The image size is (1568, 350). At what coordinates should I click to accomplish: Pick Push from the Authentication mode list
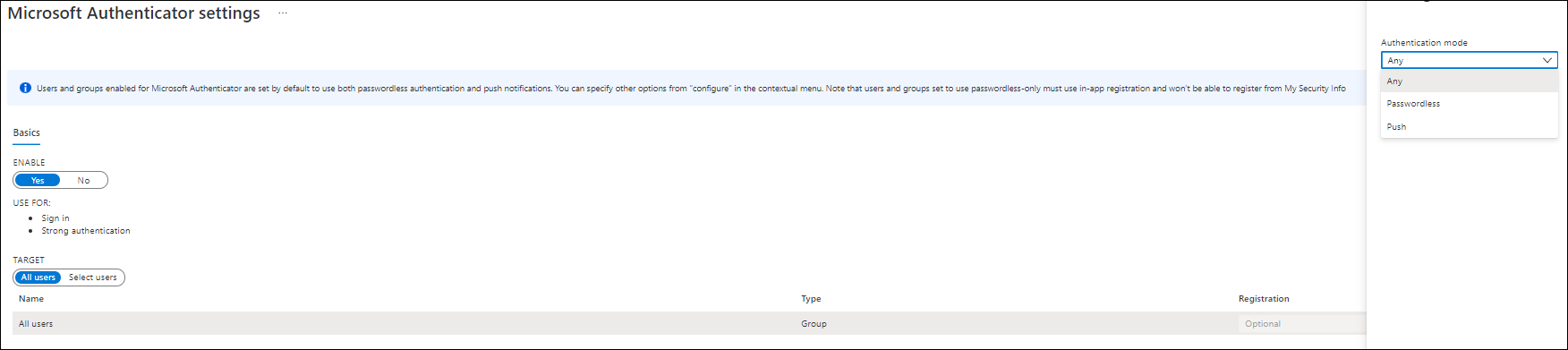(x=1469, y=127)
